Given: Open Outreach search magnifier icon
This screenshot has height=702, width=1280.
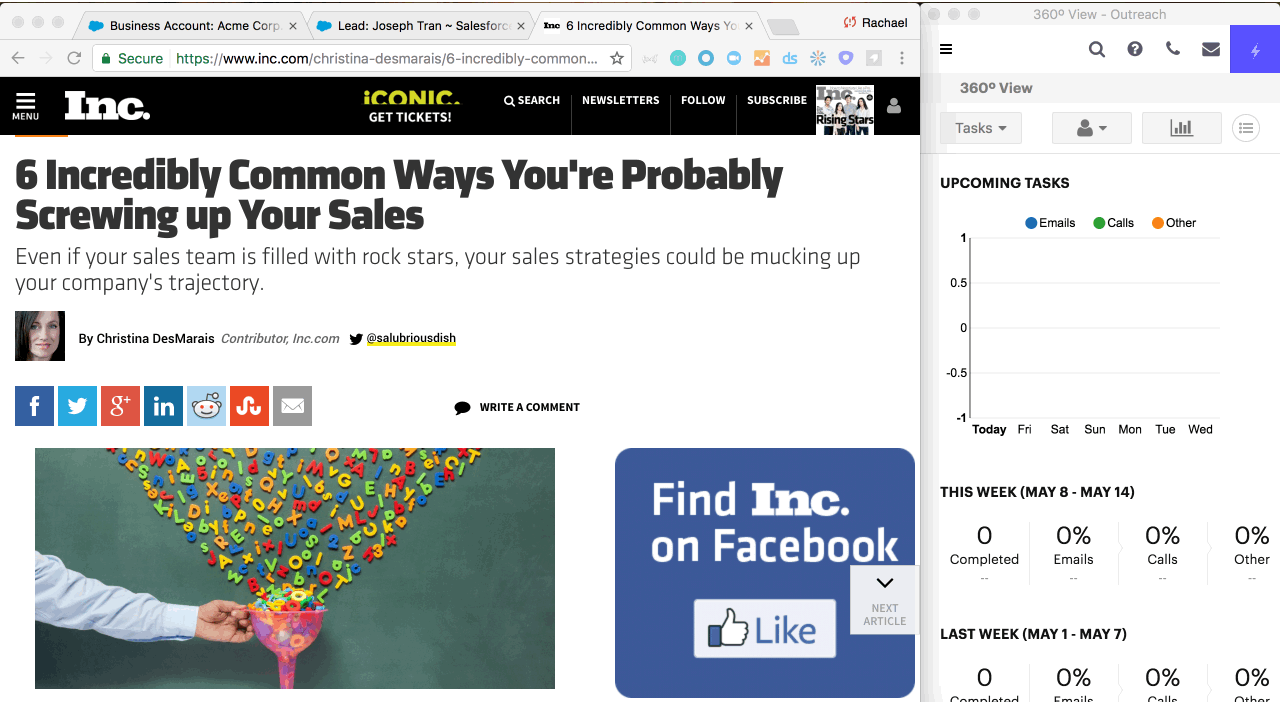Looking at the screenshot, I should click(x=1097, y=49).
